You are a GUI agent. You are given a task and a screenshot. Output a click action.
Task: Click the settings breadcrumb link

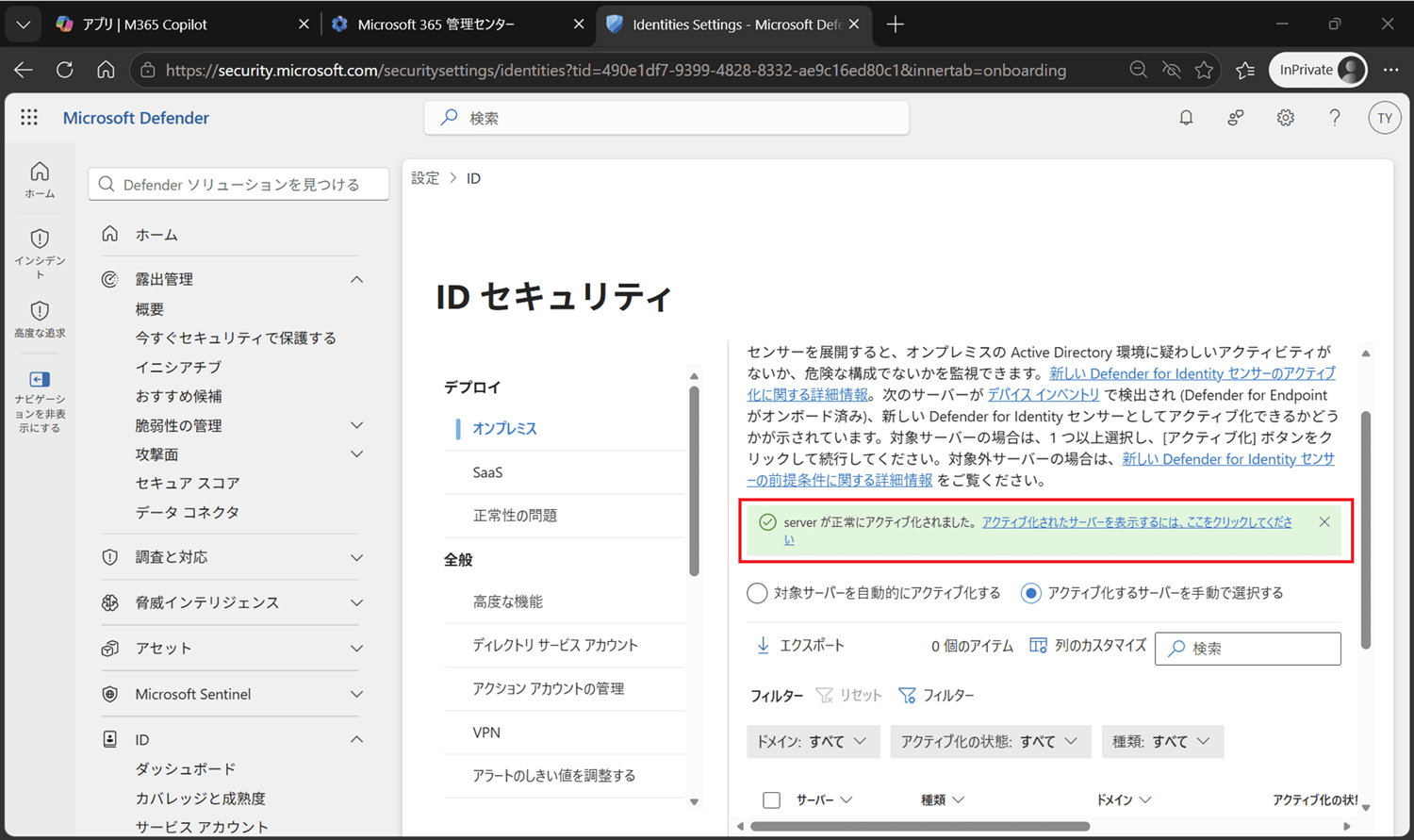click(425, 178)
